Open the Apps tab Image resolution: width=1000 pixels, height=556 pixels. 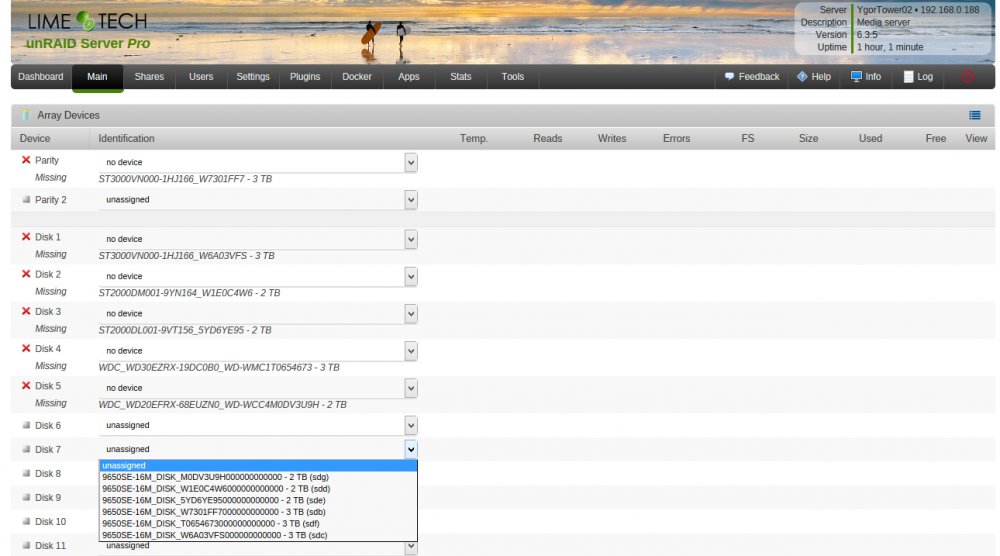409,77
